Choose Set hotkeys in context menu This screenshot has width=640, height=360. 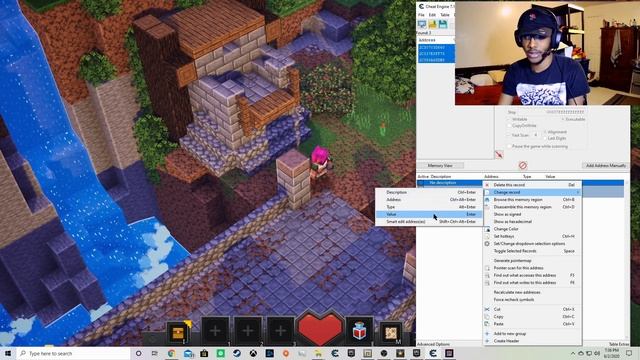coord(533,236)
